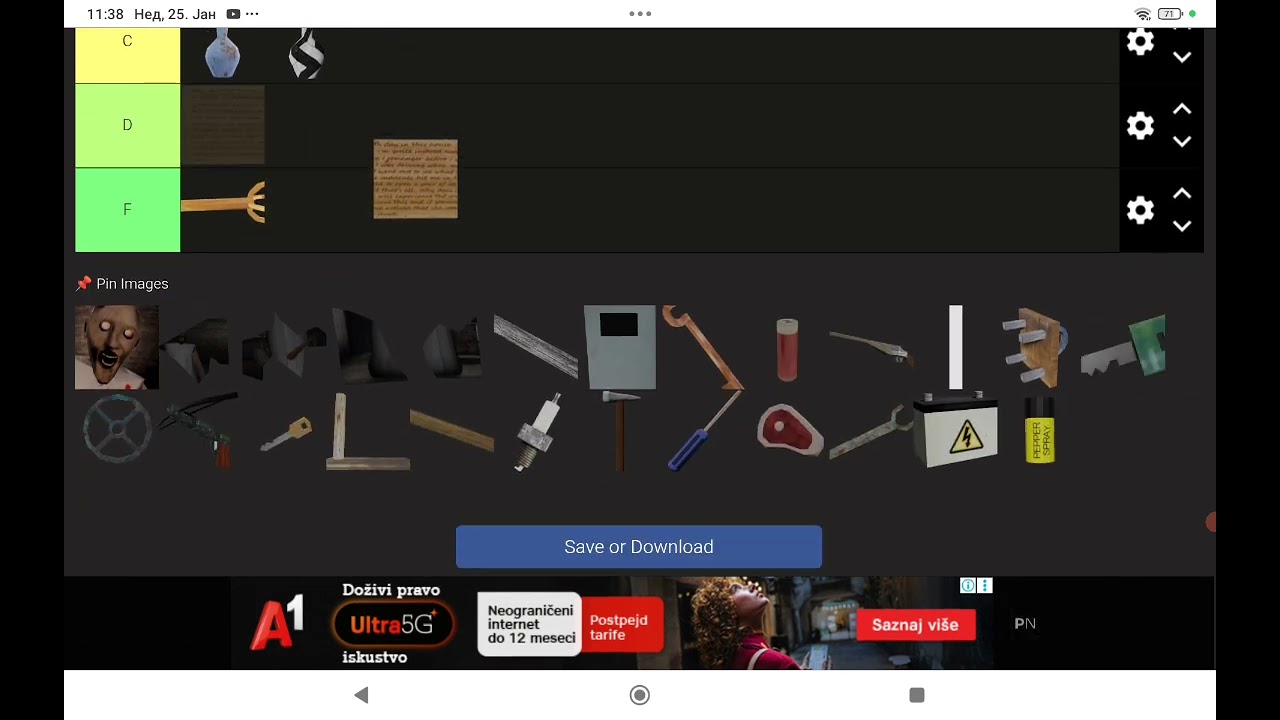Screen dimensions: 1280x720
Task: Pick the gray weathered plank image
Action: point(536,347)
